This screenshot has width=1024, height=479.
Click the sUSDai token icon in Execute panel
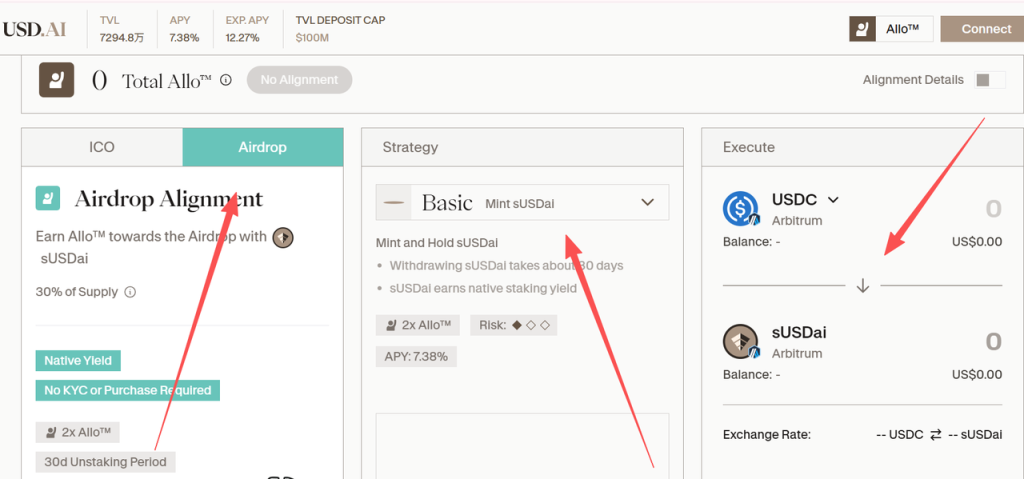point(741,341)
